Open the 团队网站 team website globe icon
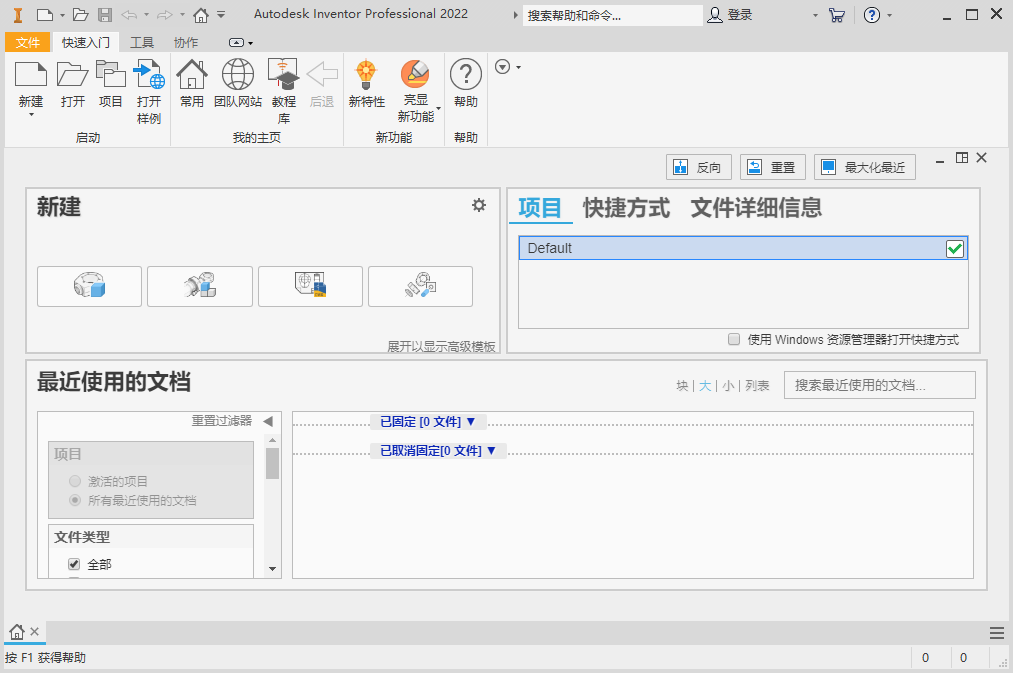1013x673 pixels. click(238, 76)
